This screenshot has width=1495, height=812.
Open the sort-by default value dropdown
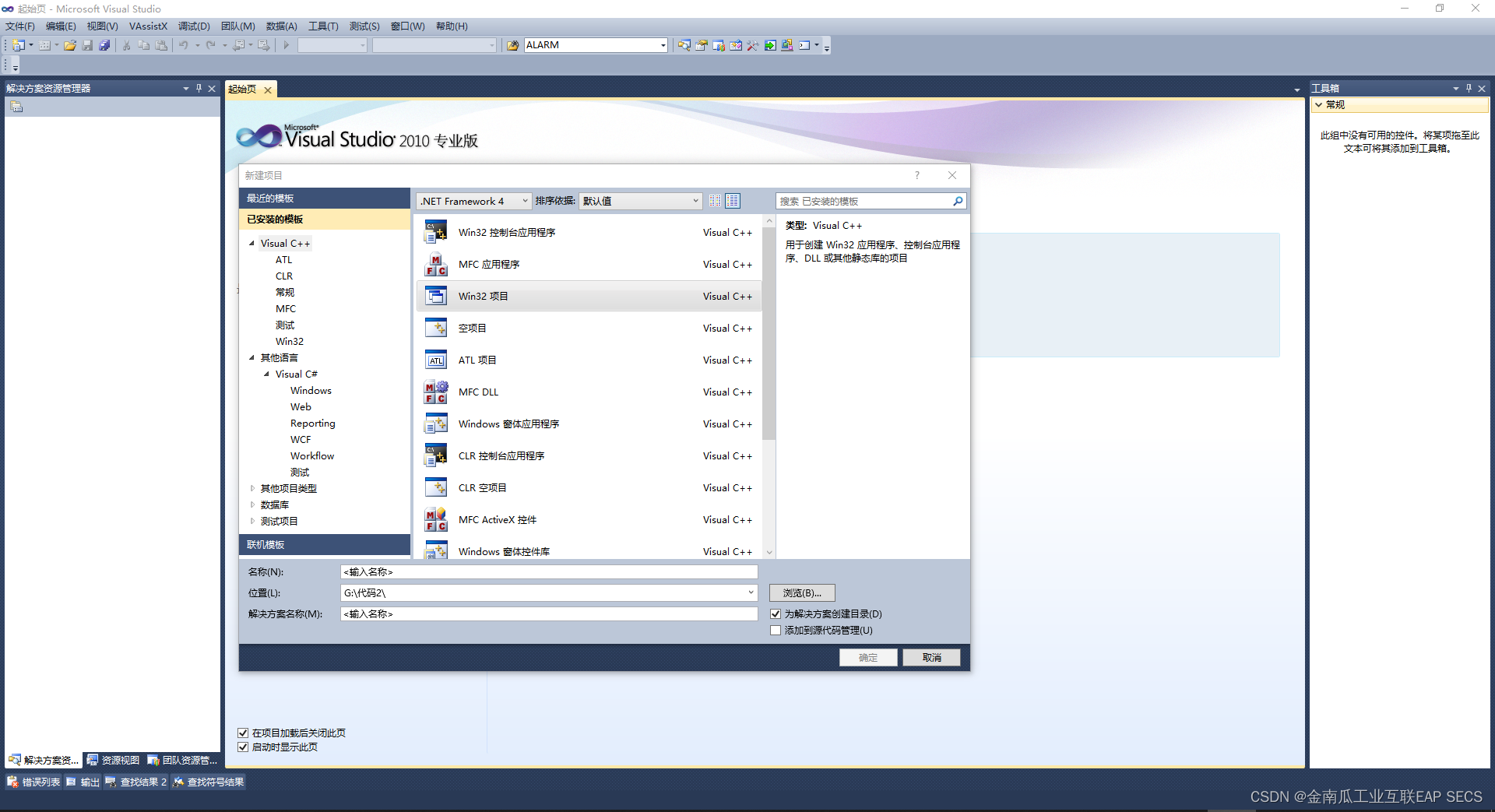641,201
